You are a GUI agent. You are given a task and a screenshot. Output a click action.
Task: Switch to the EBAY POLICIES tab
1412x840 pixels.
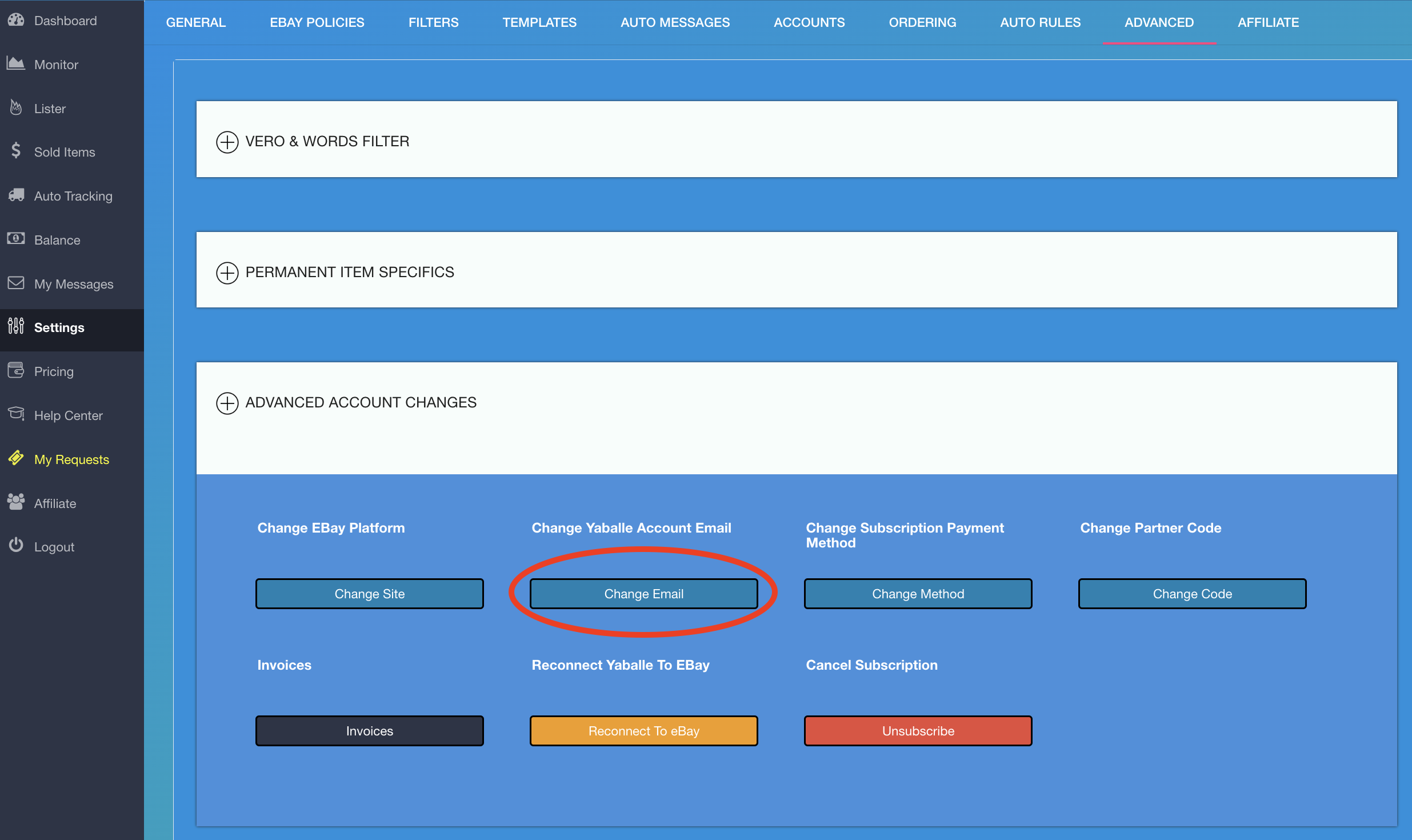coord(317,22)
